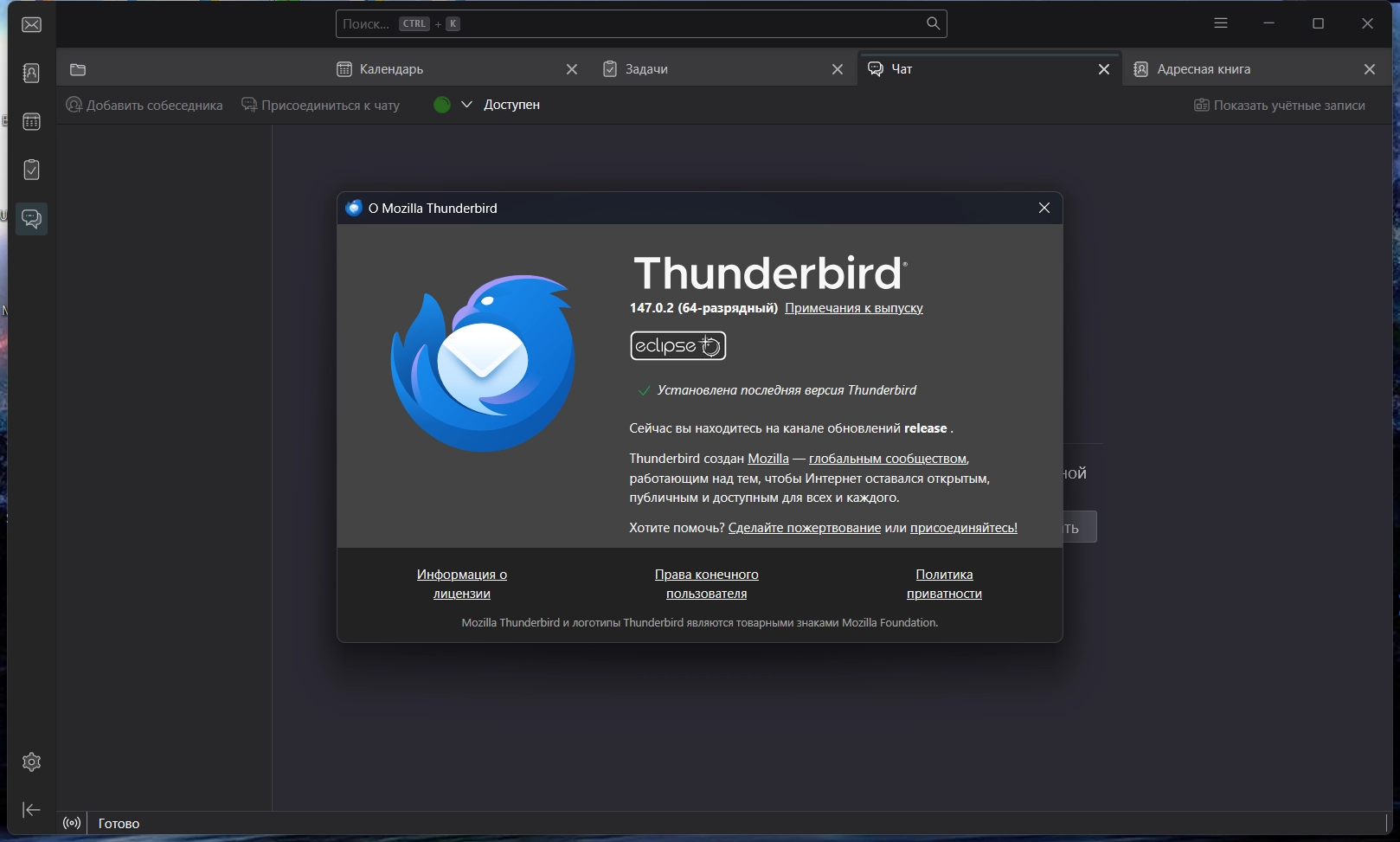Screen dimensions: 1400x842
Task: Click the green available status indicator
Action: [442, 105]
